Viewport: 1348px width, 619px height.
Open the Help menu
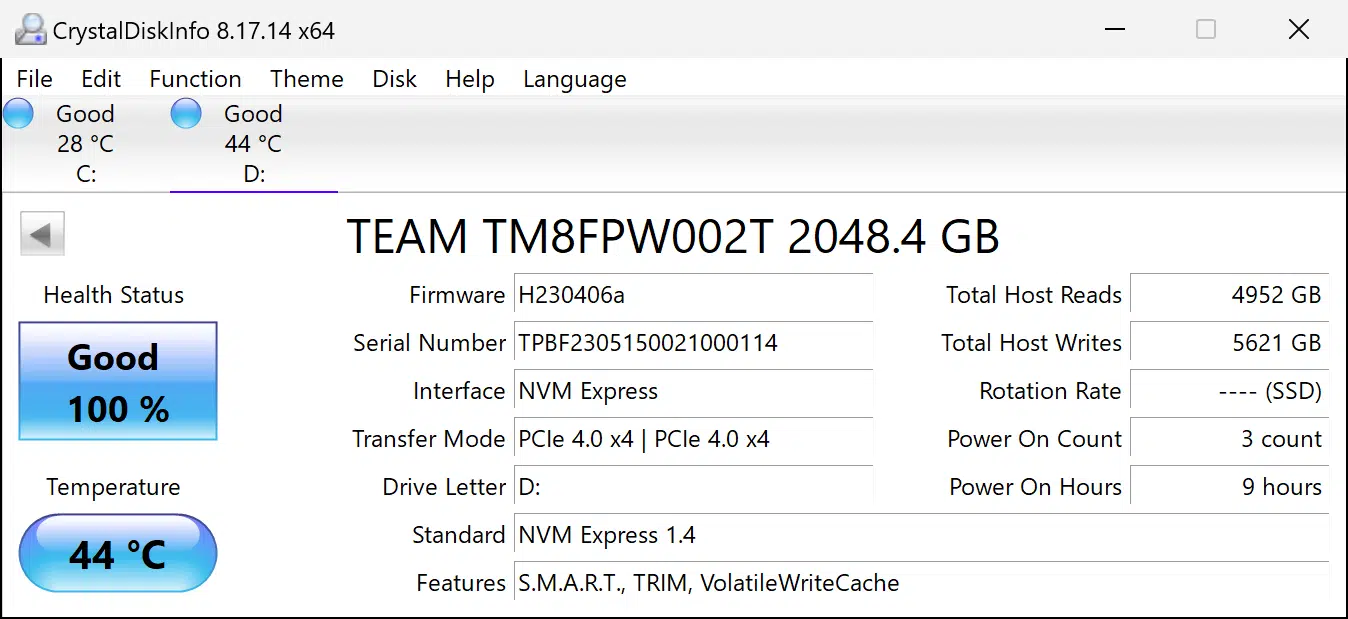[x=470, y=79]
